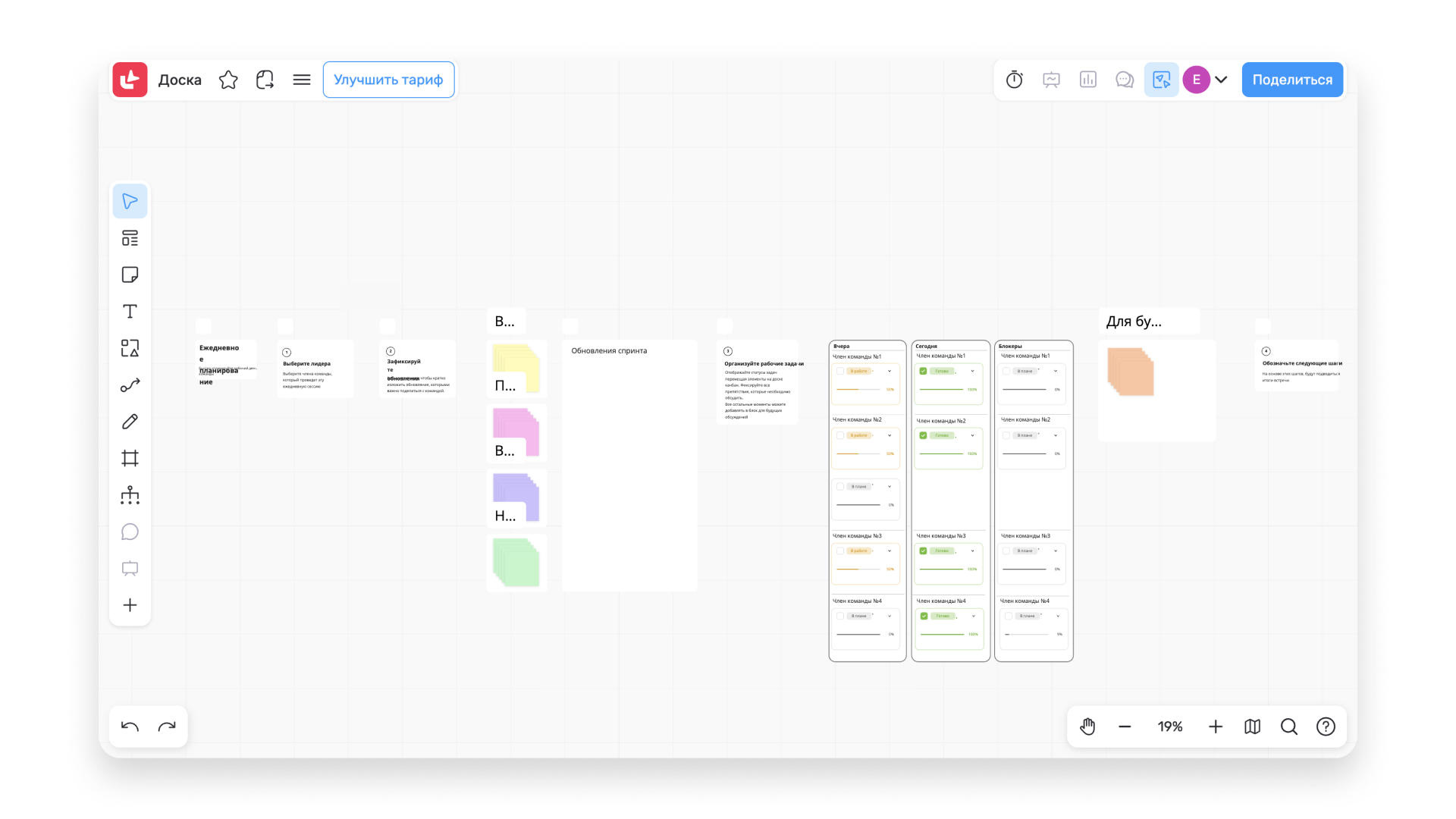Open board search magnifier
1456x819 pixels.
(x=1289, y=726)
